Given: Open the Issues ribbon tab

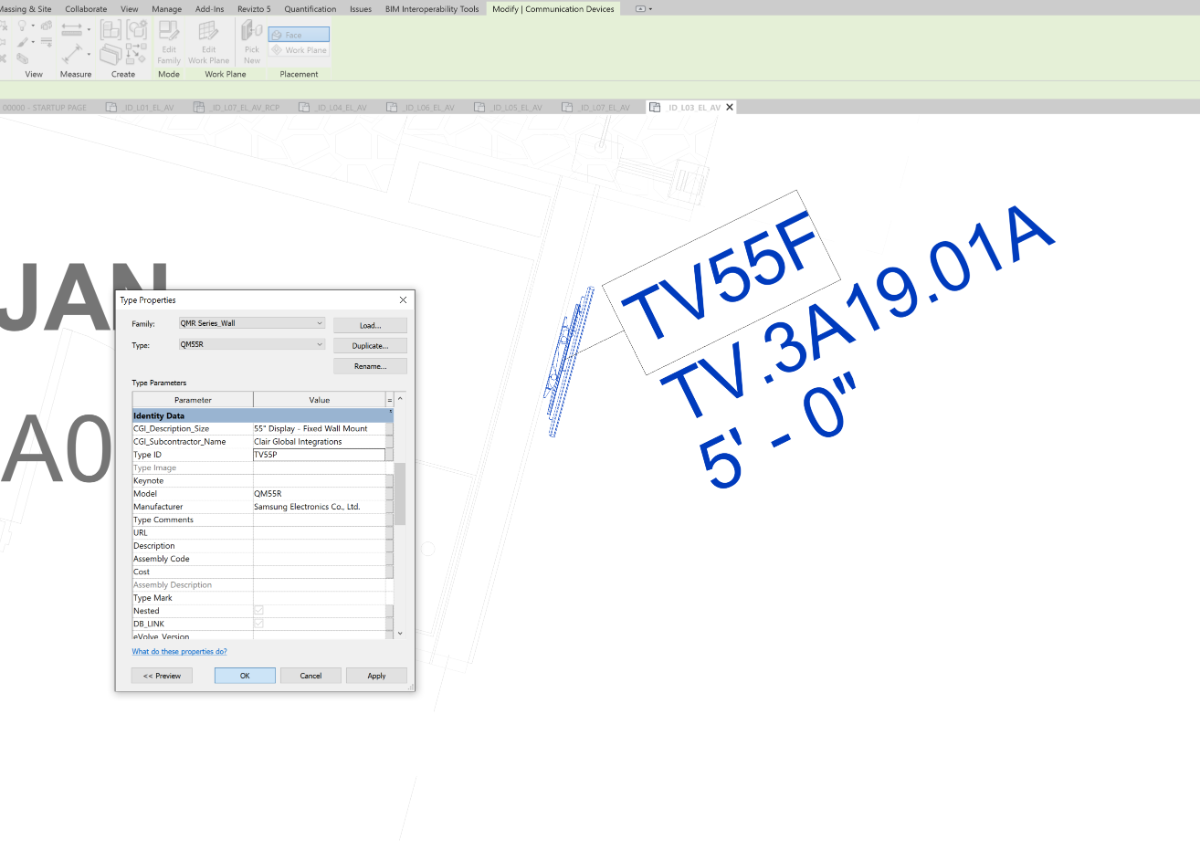Looking at the screenshot, I should coord(361,9).
